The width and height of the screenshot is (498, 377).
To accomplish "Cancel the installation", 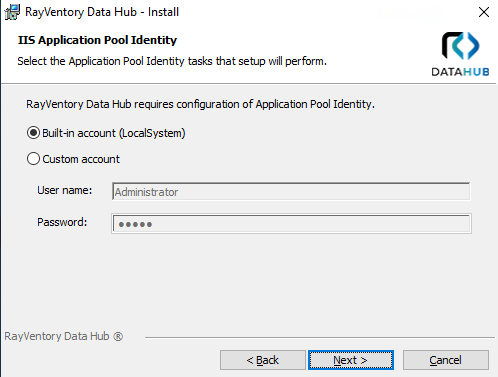I will (446, 360).
